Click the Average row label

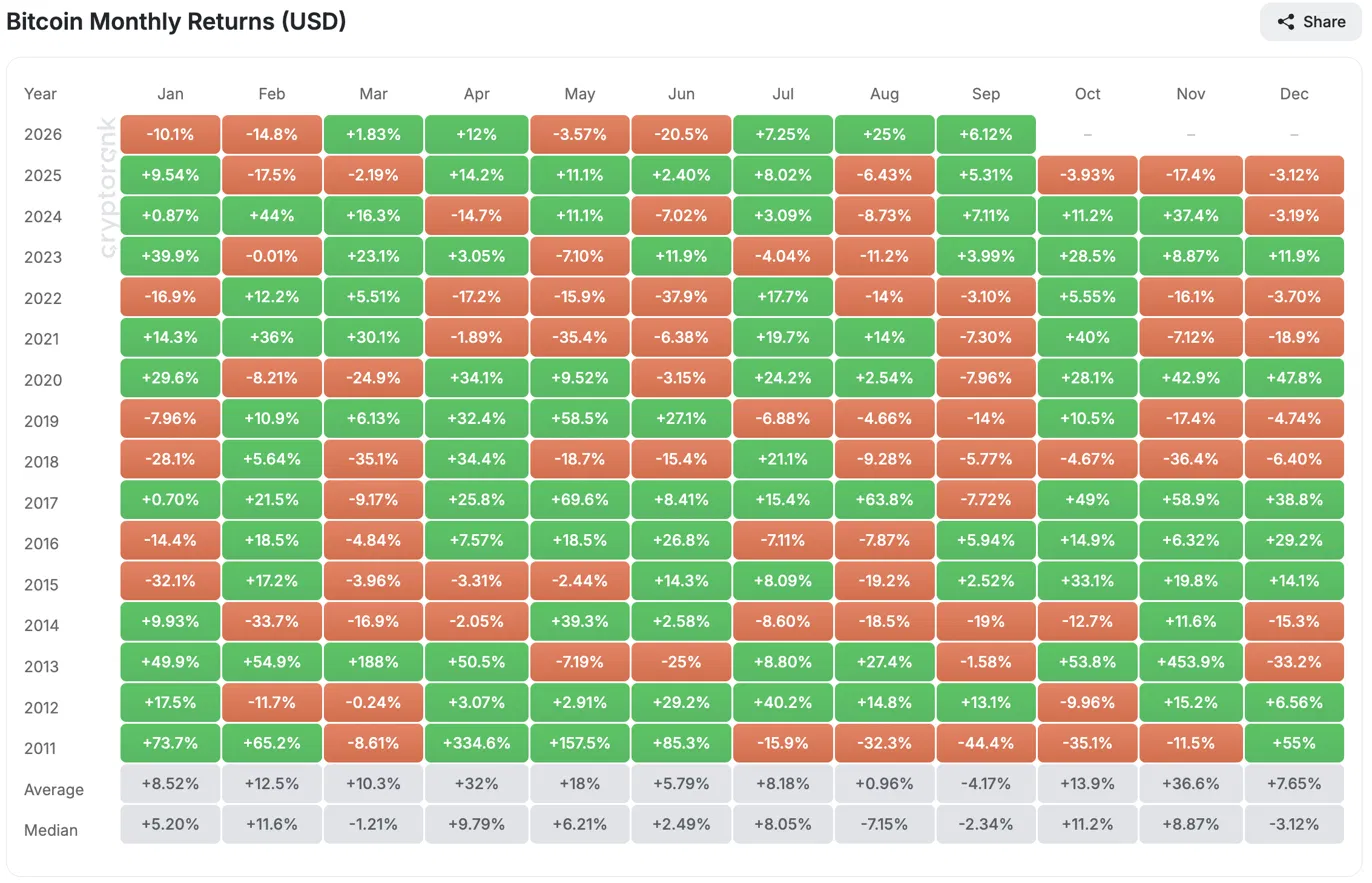pos(54,789)
